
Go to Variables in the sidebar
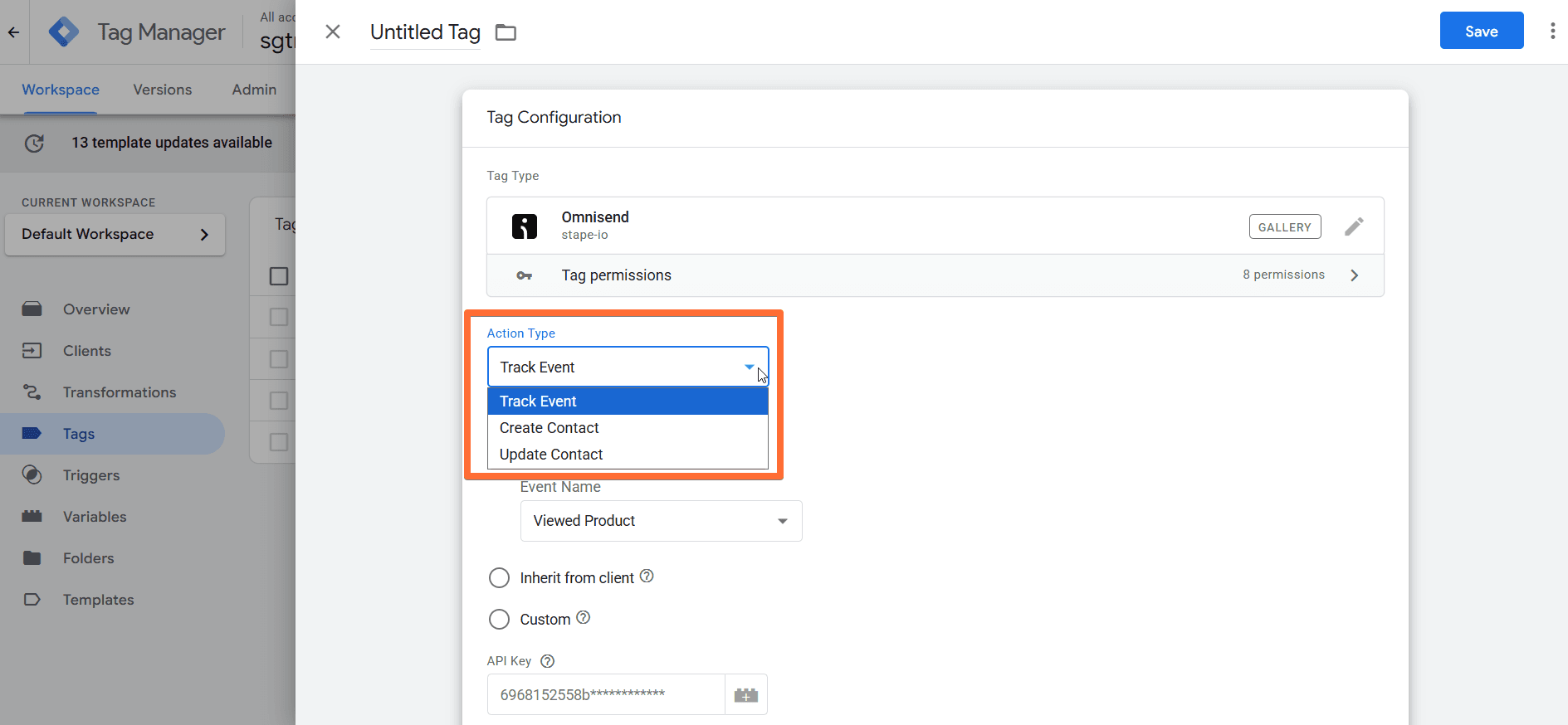click(x=95, y=517)
